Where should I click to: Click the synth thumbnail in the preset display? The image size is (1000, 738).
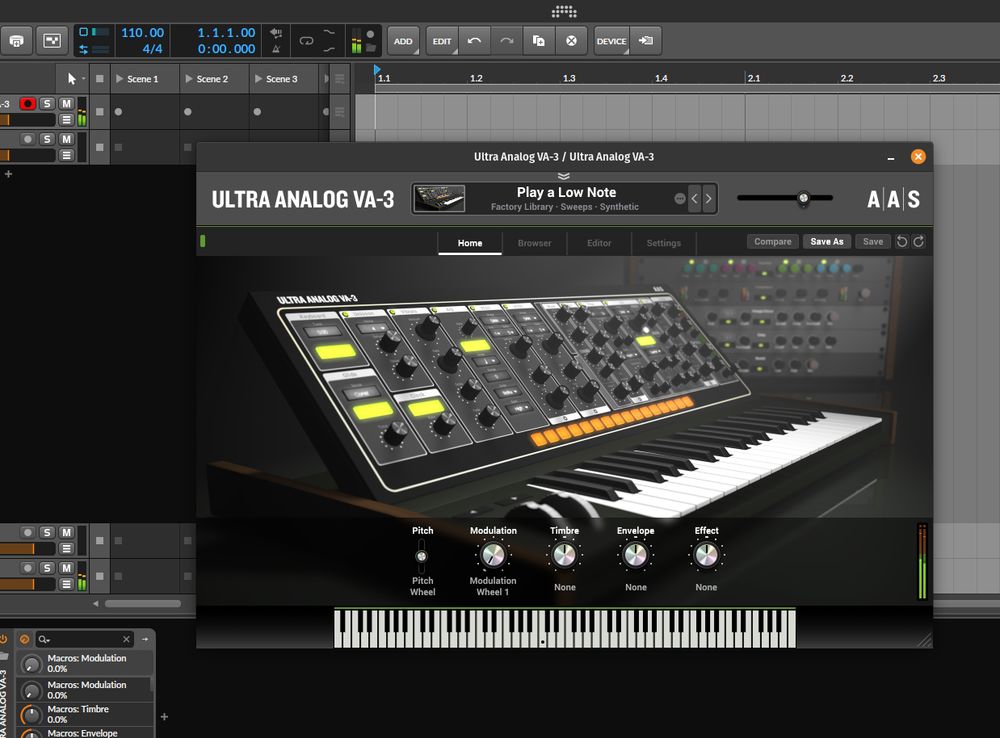[439, 199]
